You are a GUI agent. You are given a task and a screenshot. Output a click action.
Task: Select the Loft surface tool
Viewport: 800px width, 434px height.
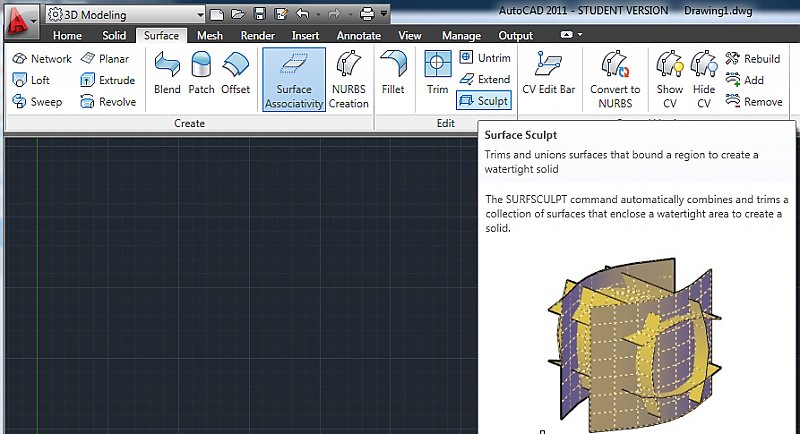click(31, 80)
